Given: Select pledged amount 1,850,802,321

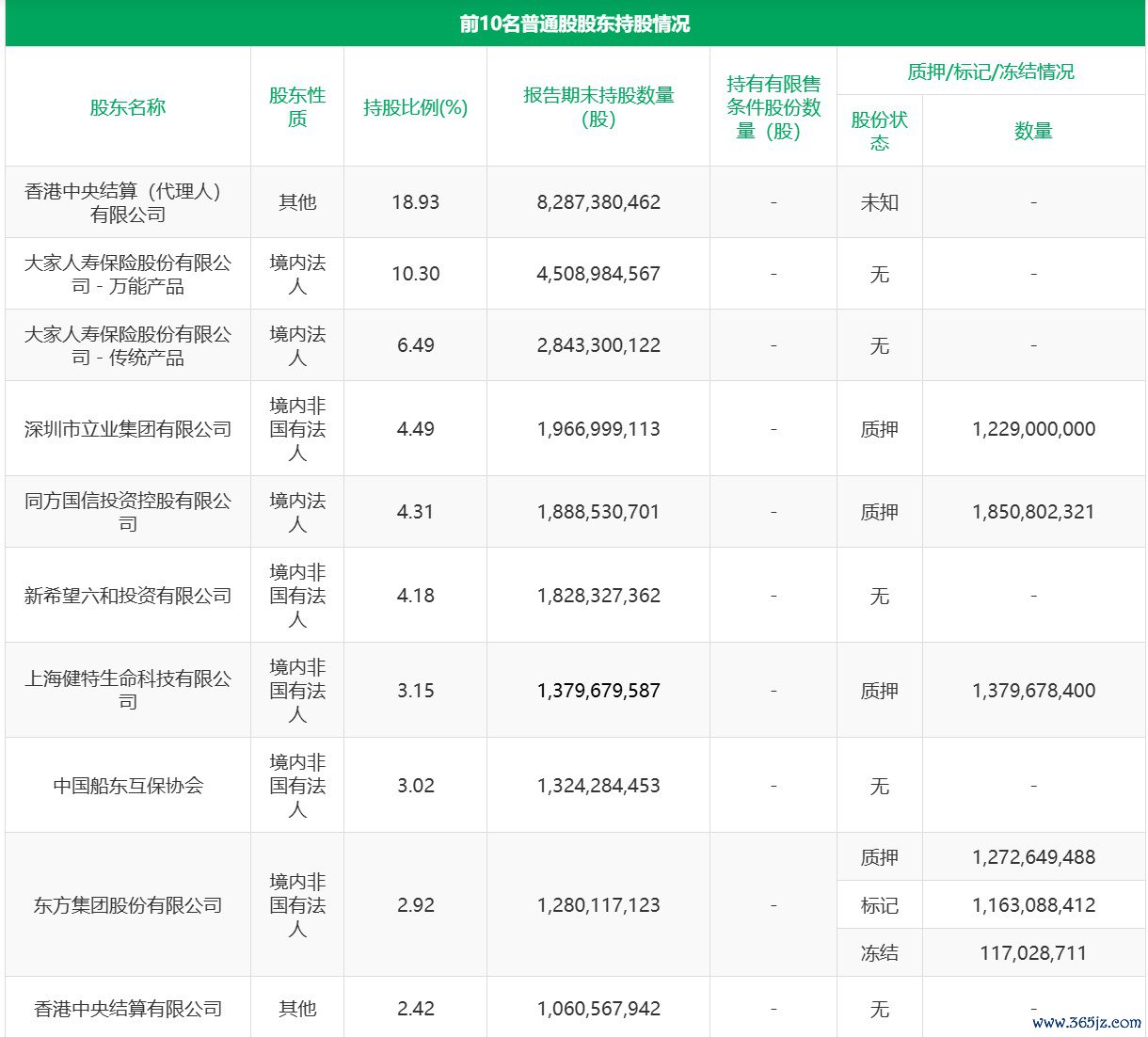Looking at the screenshot, I should point(1033,512).
